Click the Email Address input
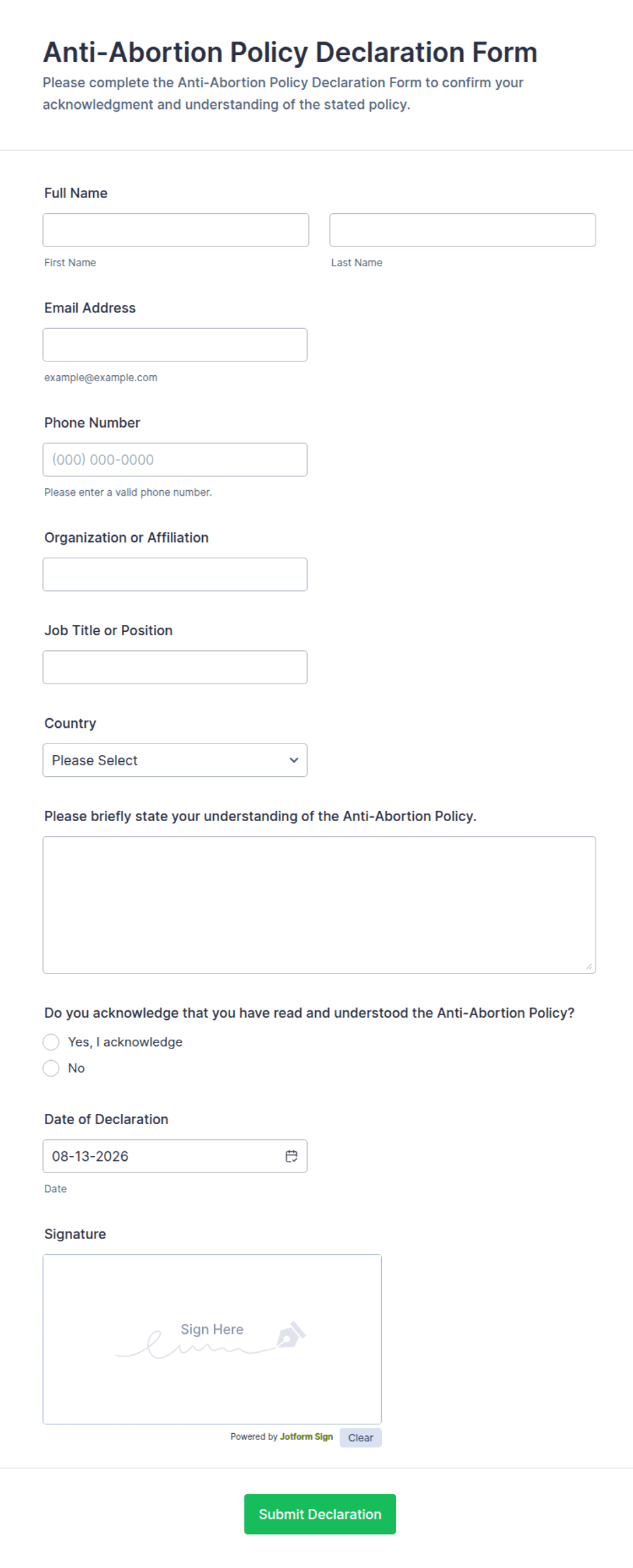633x1568 pixels. (175, 345)
